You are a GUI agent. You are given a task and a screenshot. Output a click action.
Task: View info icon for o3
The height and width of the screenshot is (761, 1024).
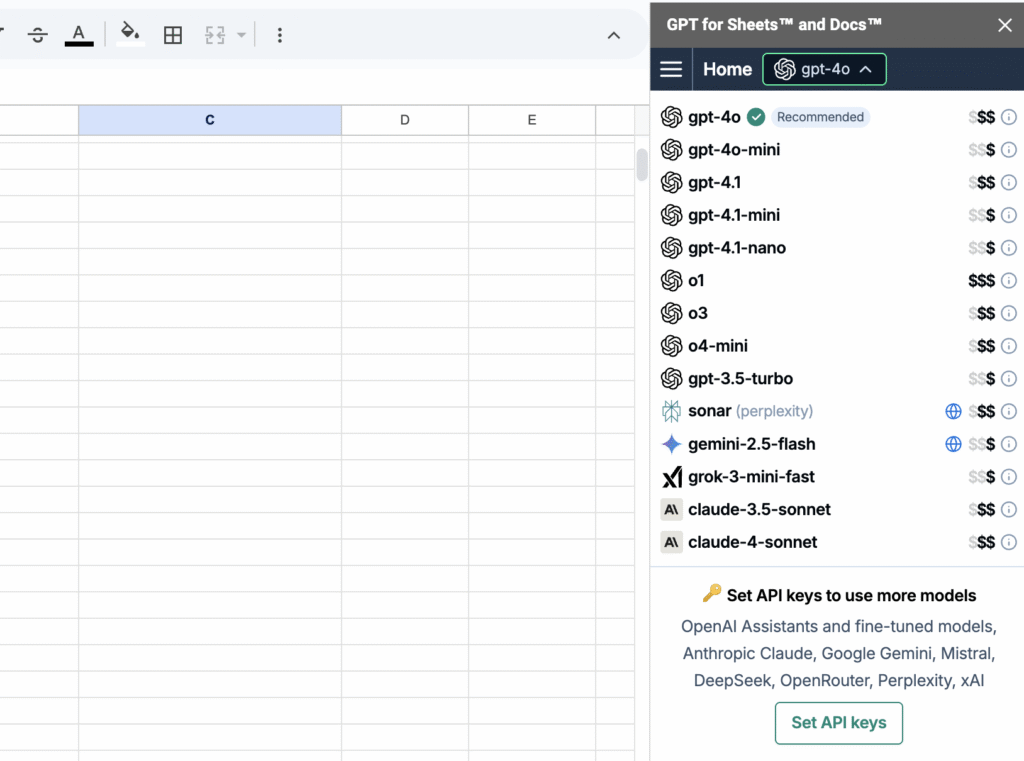click(x=1008, y=313)
